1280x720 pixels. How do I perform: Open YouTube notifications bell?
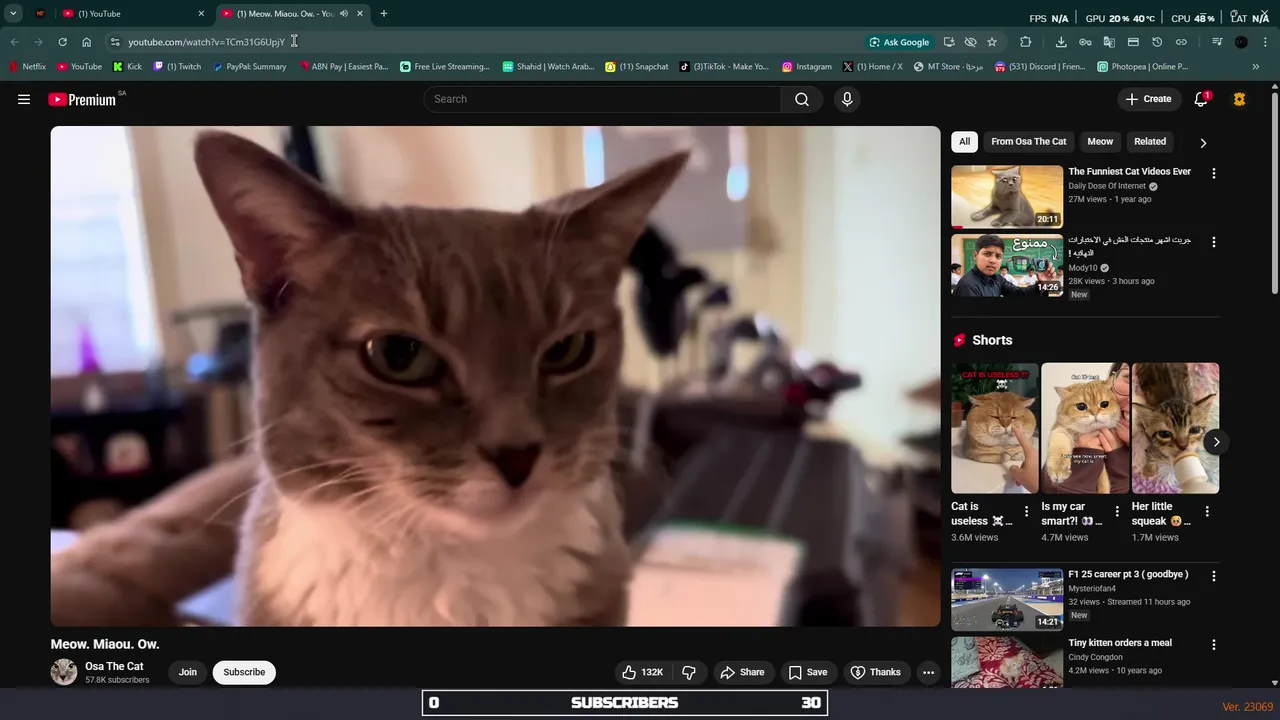pyautogui.click(x=1201, y=99)
